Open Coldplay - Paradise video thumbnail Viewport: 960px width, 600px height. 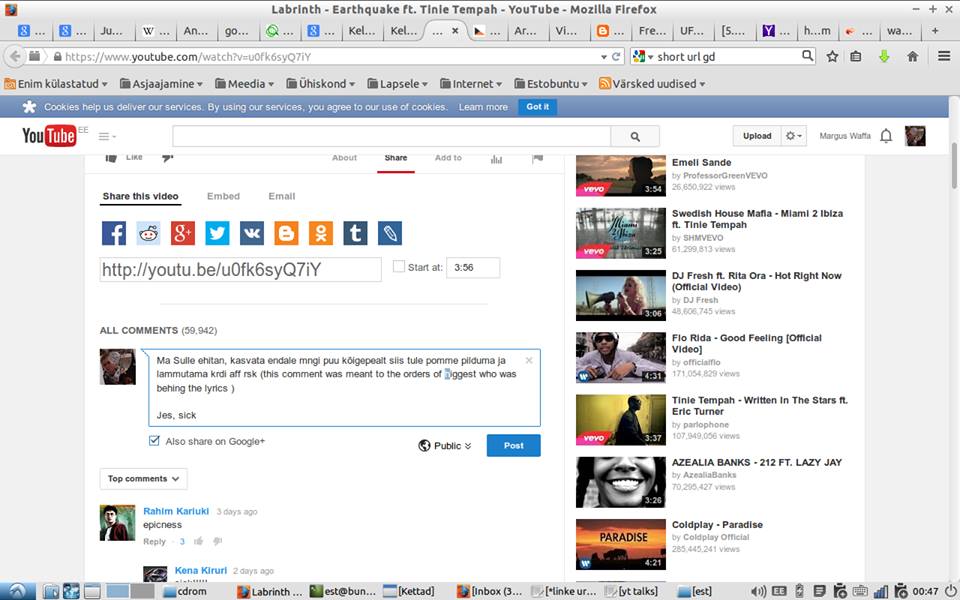tap(620, 544)
